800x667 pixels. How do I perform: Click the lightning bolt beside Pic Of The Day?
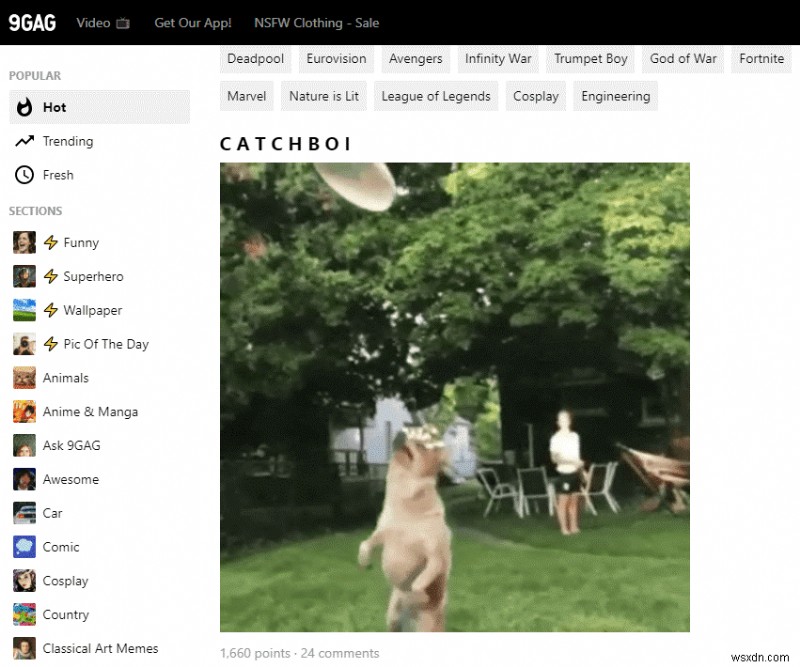pos(51,344)
